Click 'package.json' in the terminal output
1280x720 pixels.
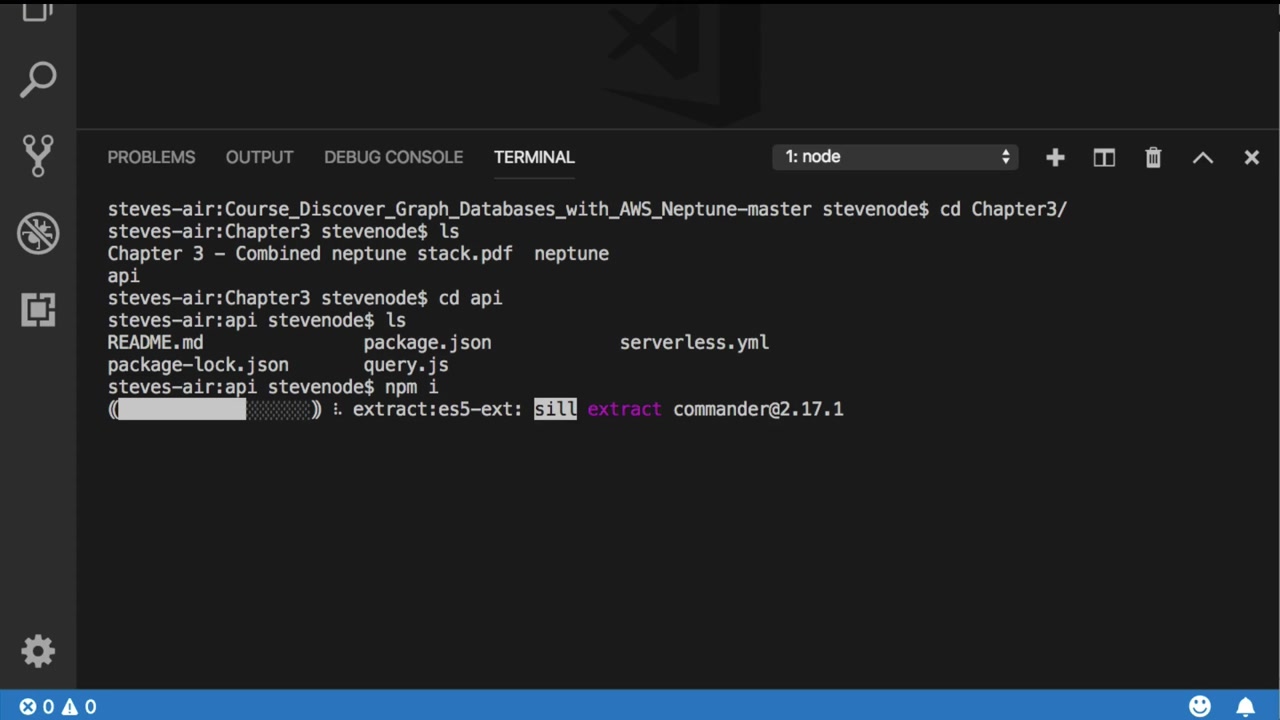427,342
